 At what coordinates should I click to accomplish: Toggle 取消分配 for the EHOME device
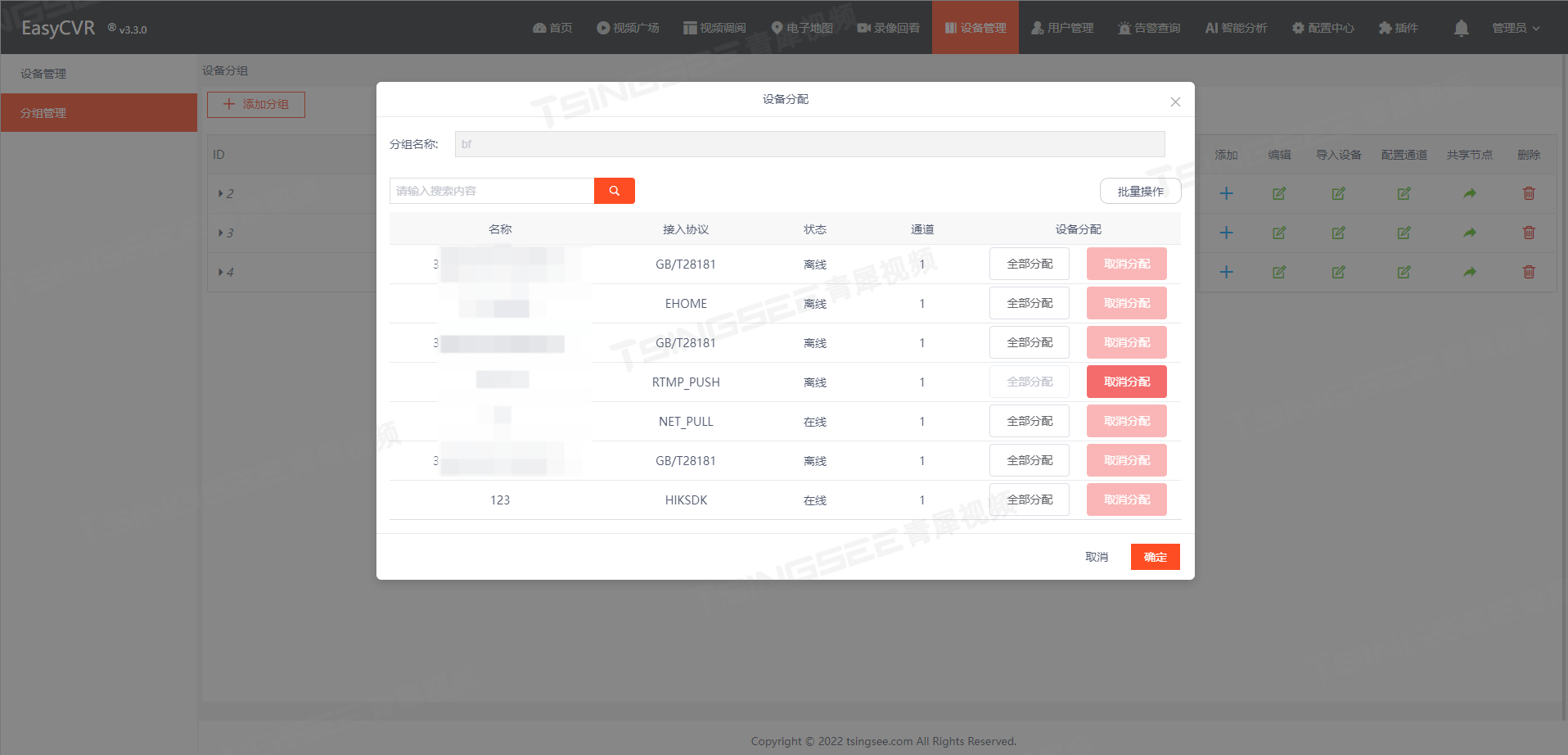click(x=1126, y=302)
